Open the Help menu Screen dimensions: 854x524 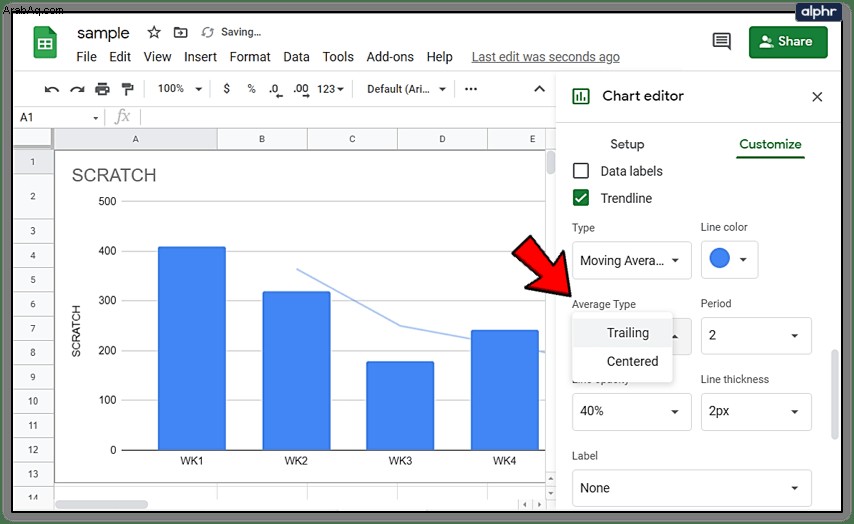[x=440, y=57]
